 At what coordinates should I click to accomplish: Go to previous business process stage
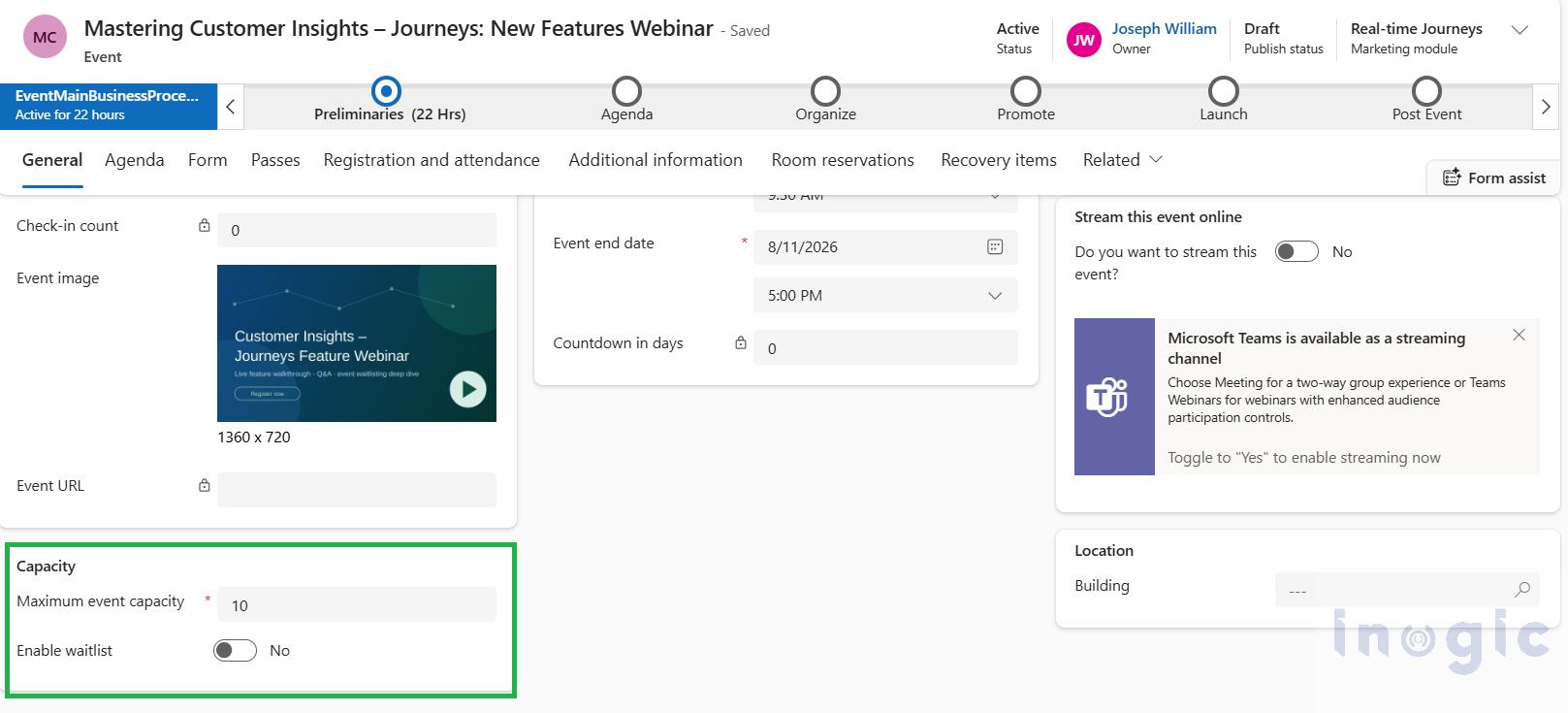[x=230, y=108]
